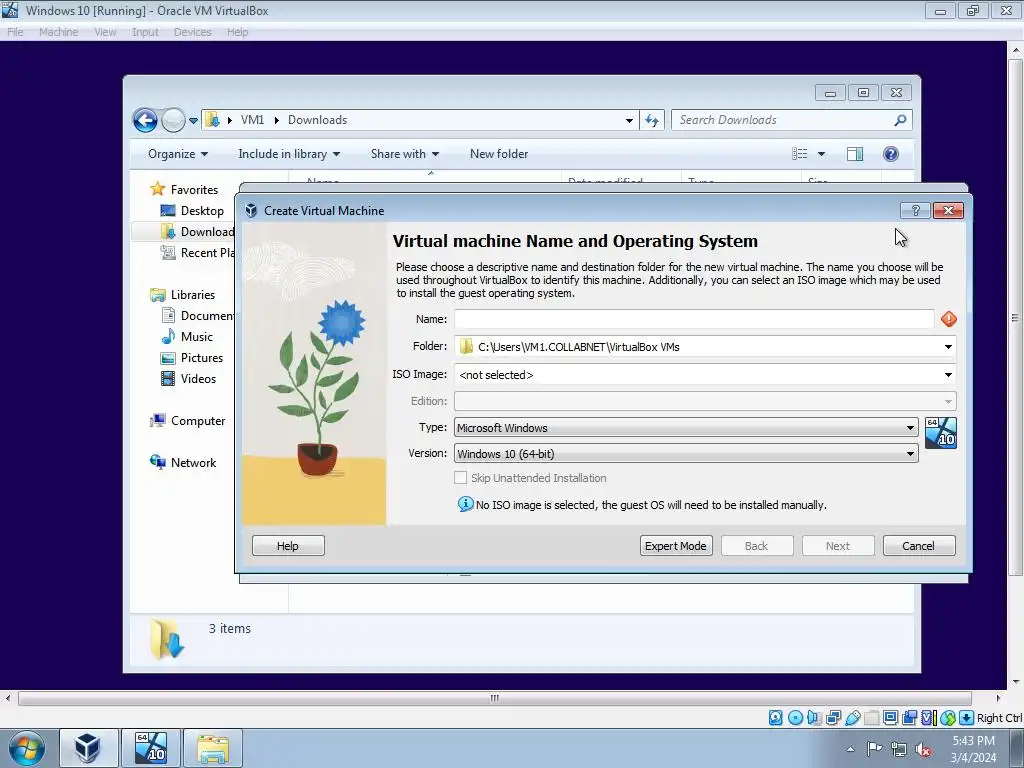Open view options dropdown arrow
This screenshot has height=768, width=1024.
pyautogui.click(x=822, y=153)
